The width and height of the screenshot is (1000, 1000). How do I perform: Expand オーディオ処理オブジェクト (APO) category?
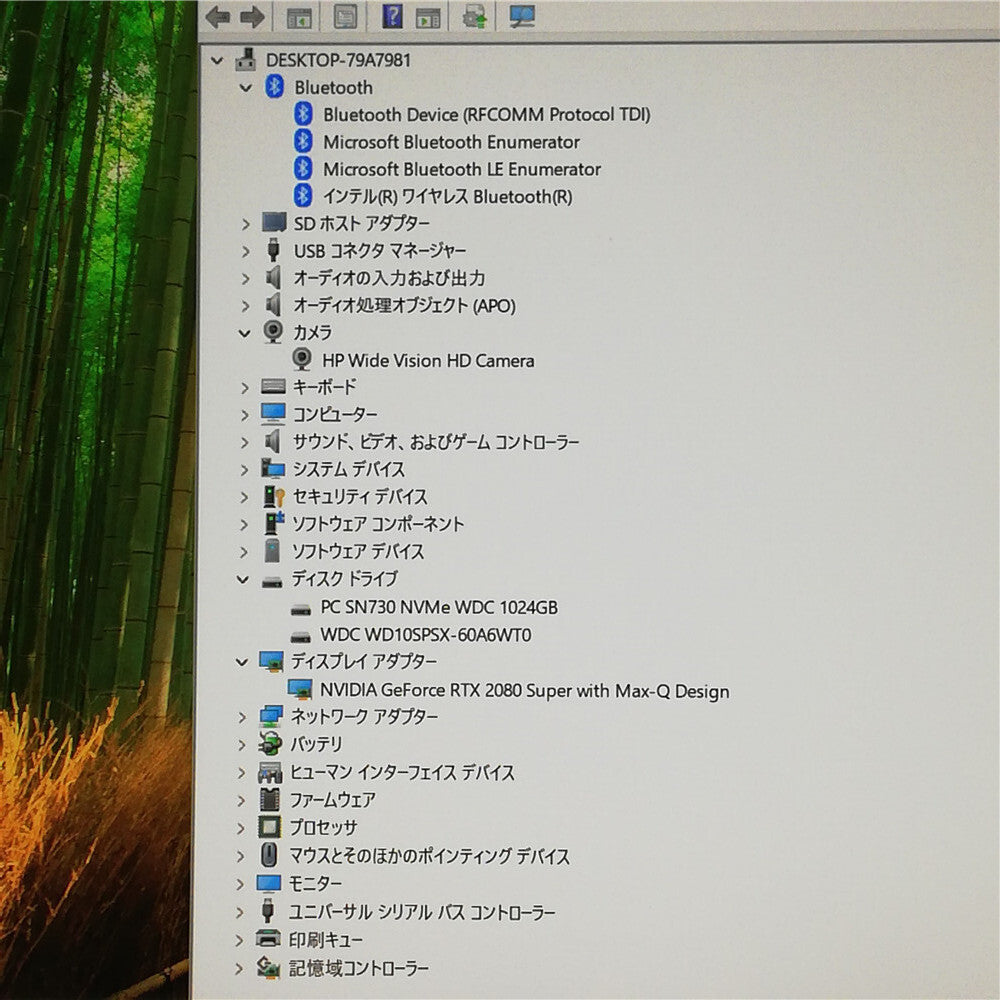click(246, 306)
